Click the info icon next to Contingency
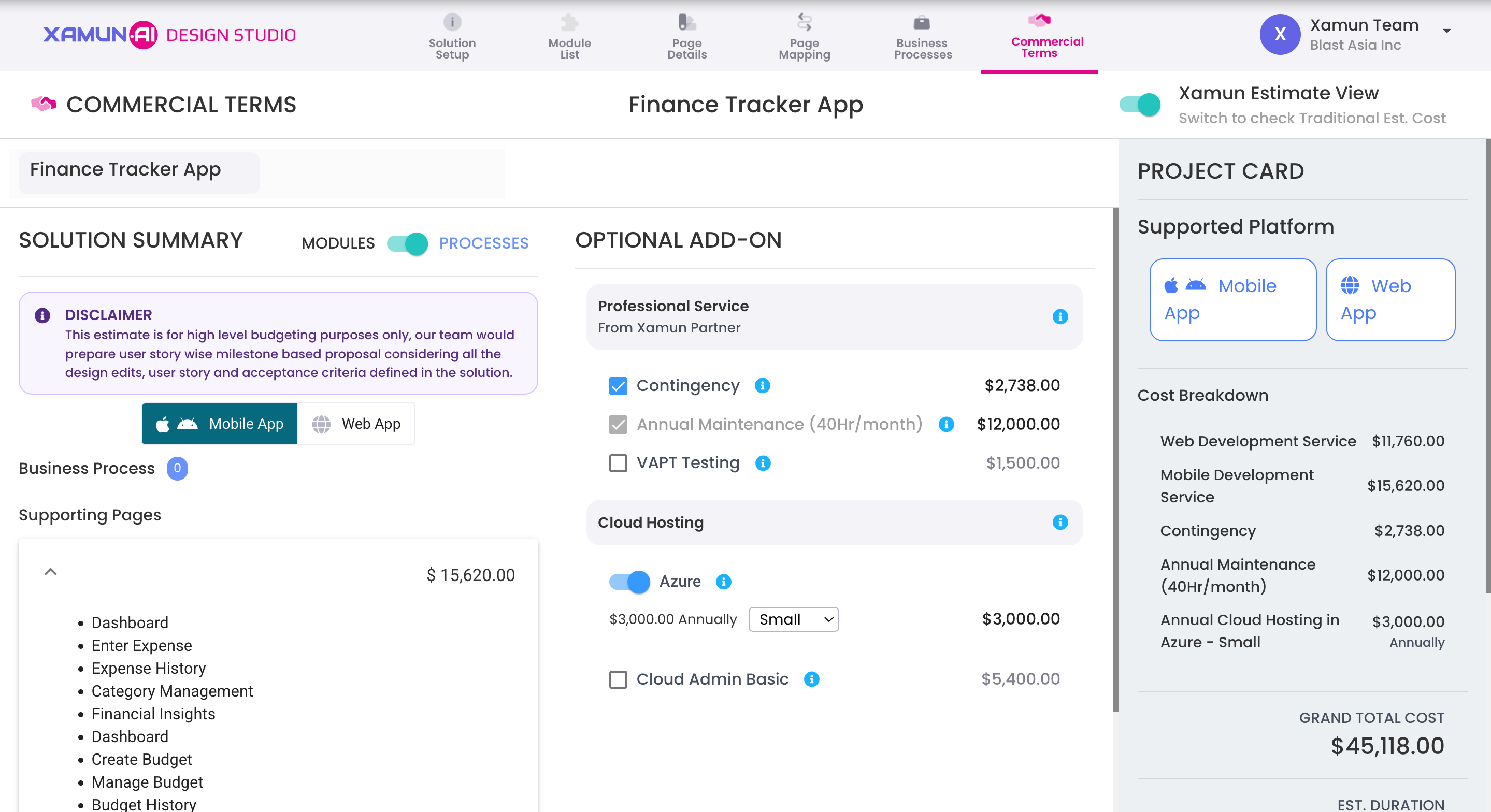Screen dimensions: 1491x812 click(x=762, y=385)
